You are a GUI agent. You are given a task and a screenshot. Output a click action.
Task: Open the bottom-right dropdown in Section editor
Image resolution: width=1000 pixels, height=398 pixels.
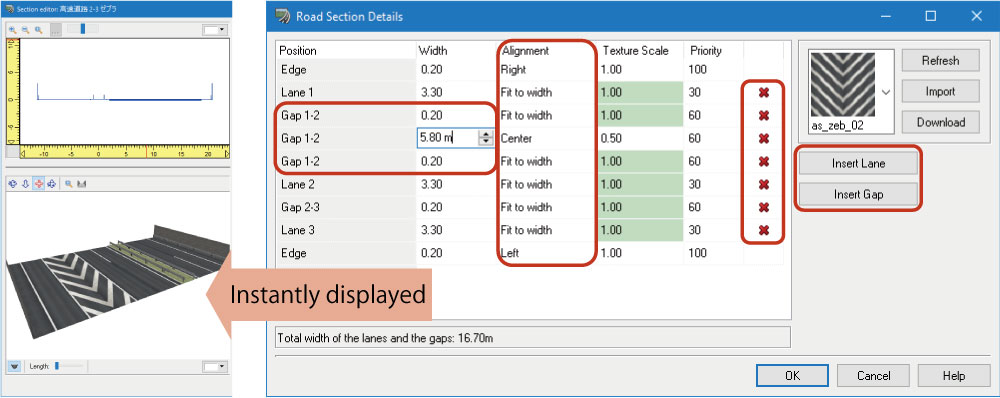[214, 367]
